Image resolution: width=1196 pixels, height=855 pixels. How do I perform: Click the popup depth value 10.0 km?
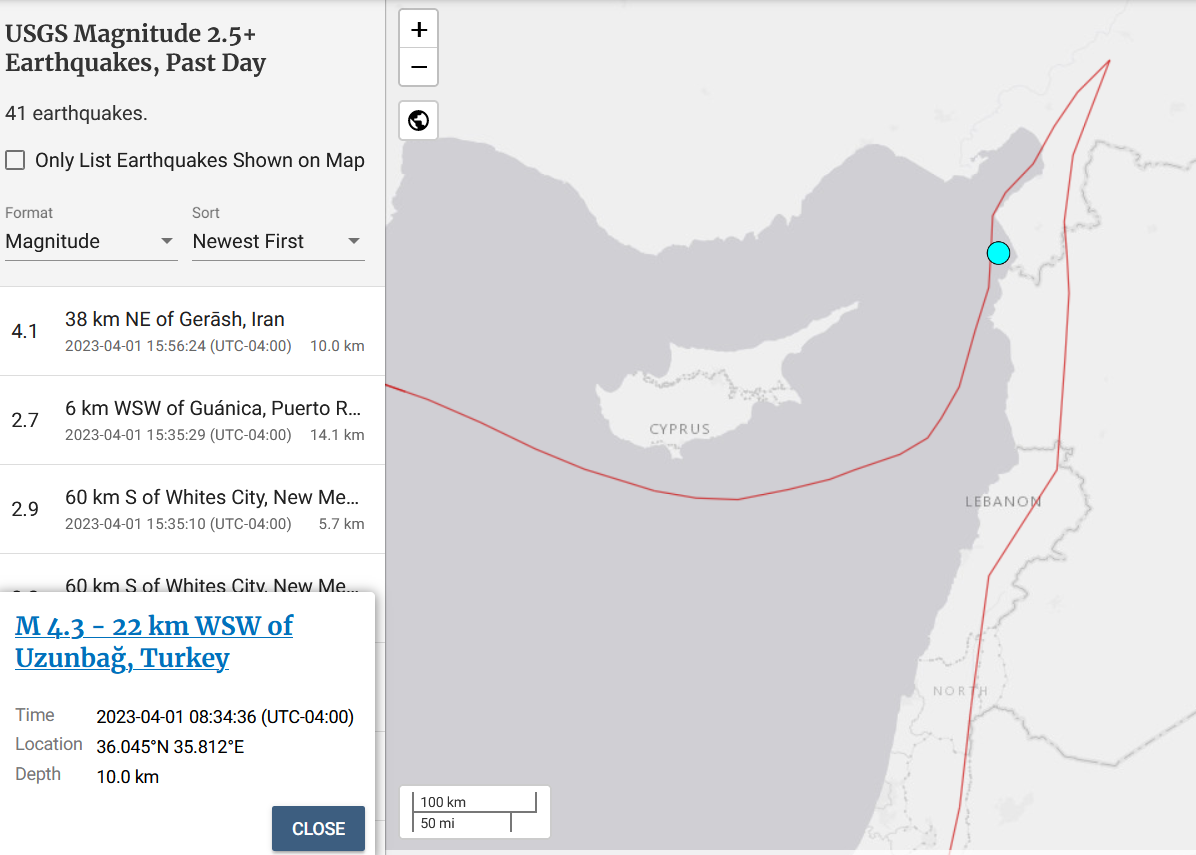coord(127,777)
